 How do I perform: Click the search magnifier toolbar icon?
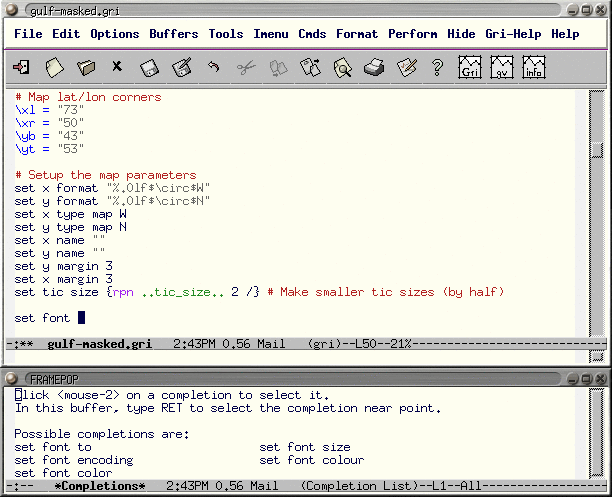click(342, 67)
